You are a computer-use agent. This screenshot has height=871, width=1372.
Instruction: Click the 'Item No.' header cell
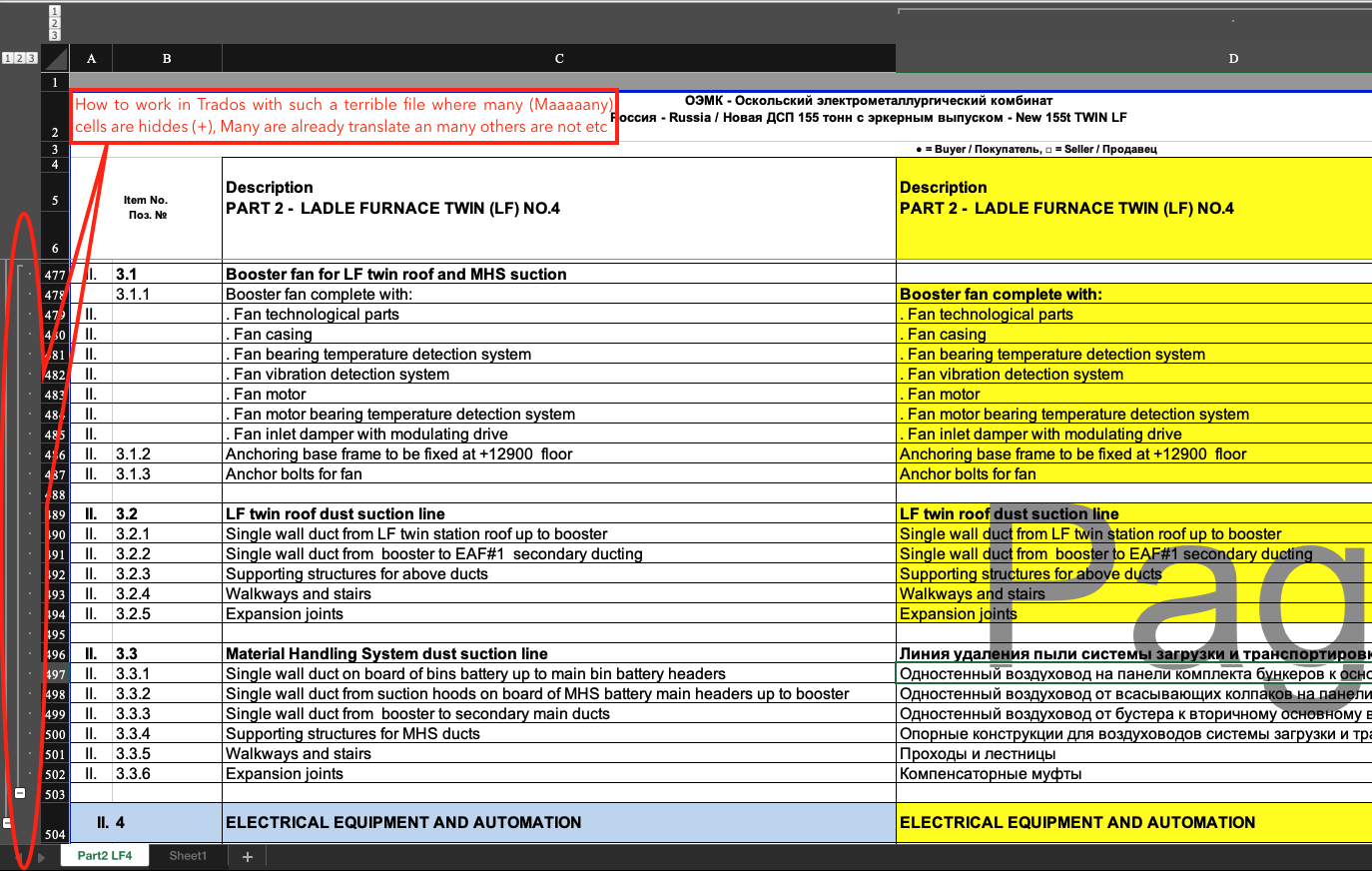pos(146,208)
